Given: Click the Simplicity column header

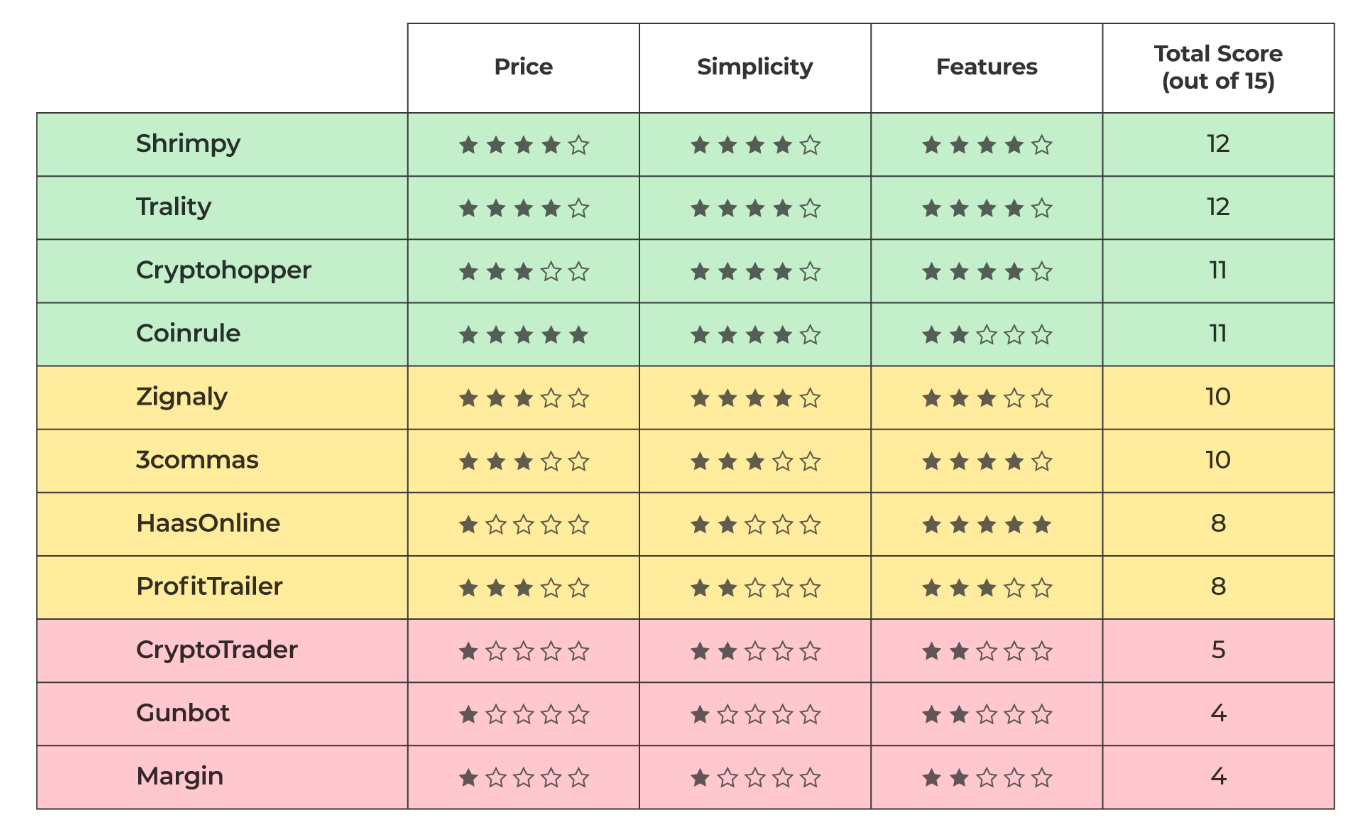Looking at the screenshot, I should [754, 67].
